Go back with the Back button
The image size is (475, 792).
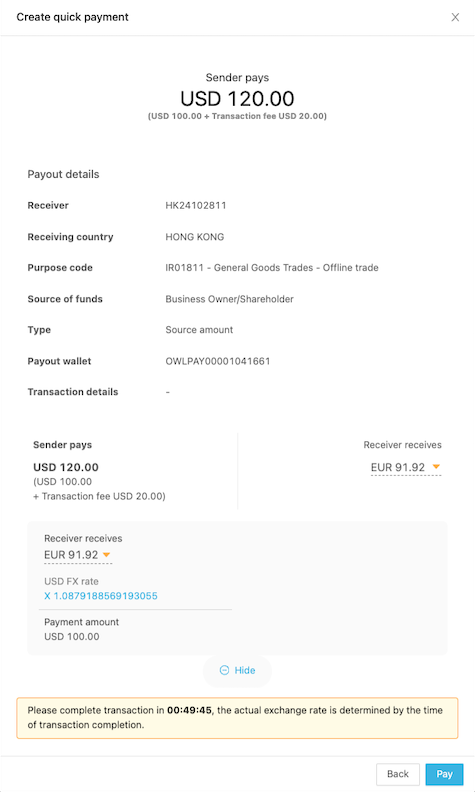(x=398, y=774)
